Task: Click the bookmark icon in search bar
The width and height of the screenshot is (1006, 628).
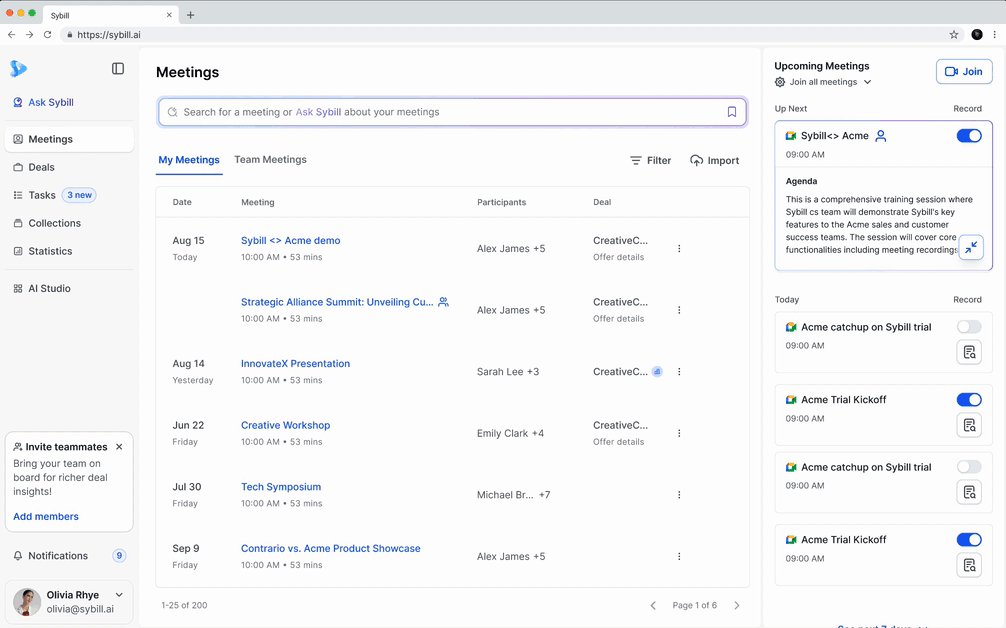Action: pyautogui.click(x=731, y=112)
